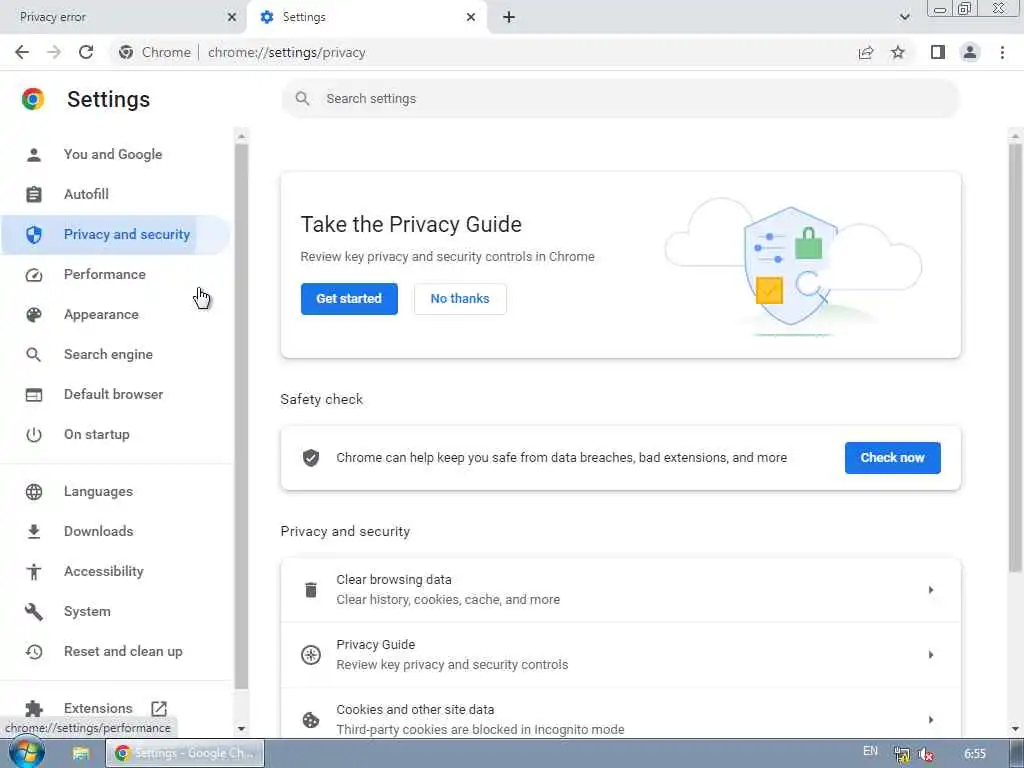The width and height of the screenshot is (1024, 768).
Task: Start the Privacy Guide with Get started
Action: point(349,298)
